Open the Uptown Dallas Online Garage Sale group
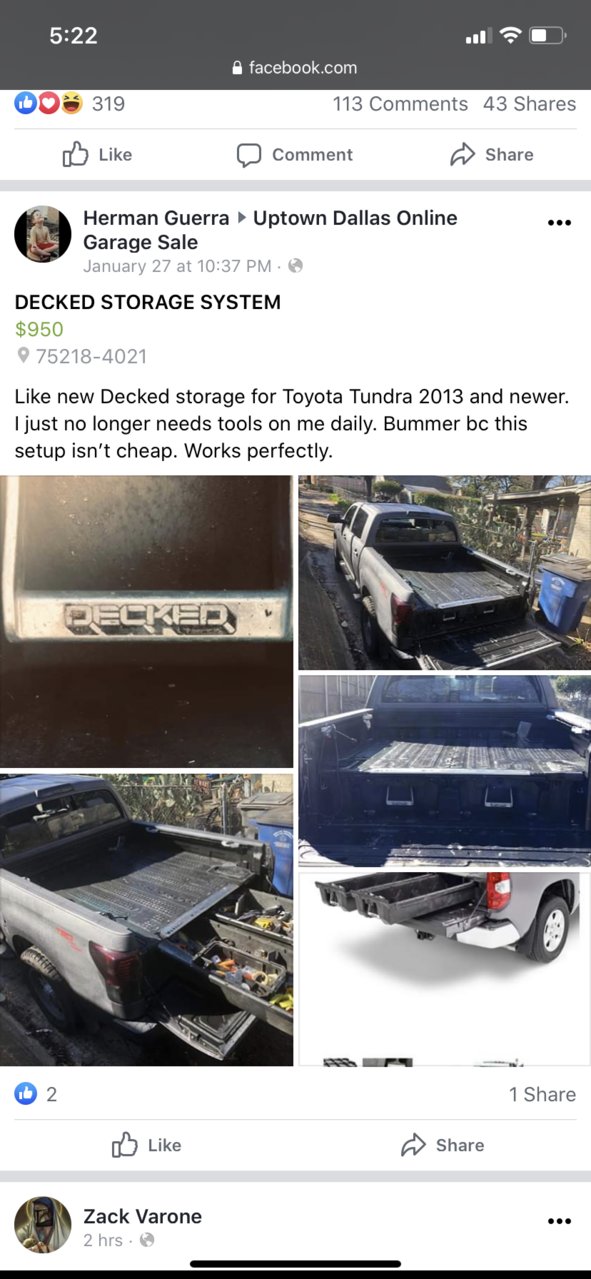 [x=270, y=230]
